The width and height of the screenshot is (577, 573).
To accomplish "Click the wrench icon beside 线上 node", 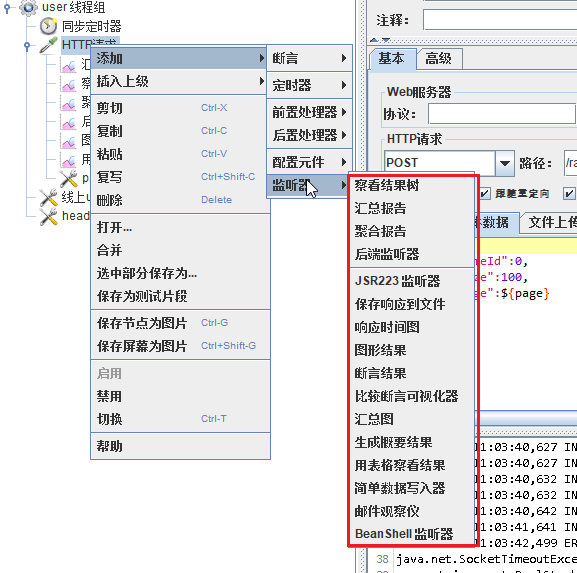I will (49, 198).
